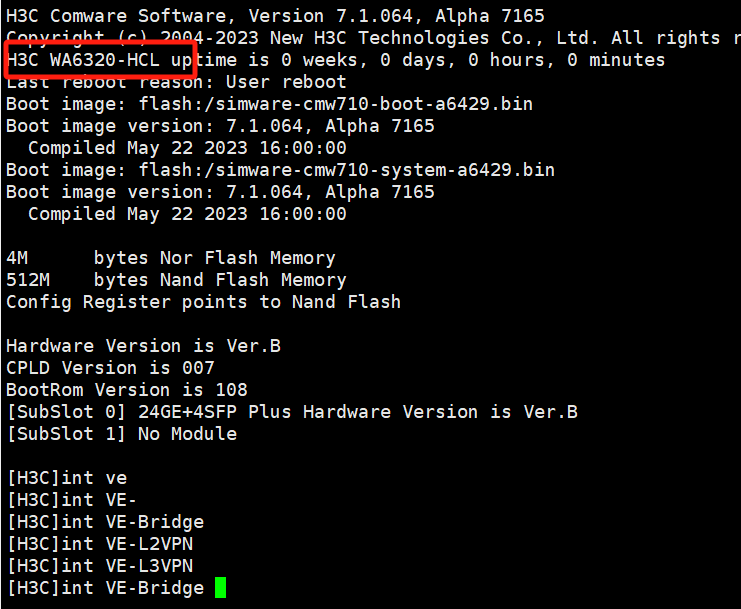Click the 'int VE-L3VPN' command line

(x=99, y=566)
